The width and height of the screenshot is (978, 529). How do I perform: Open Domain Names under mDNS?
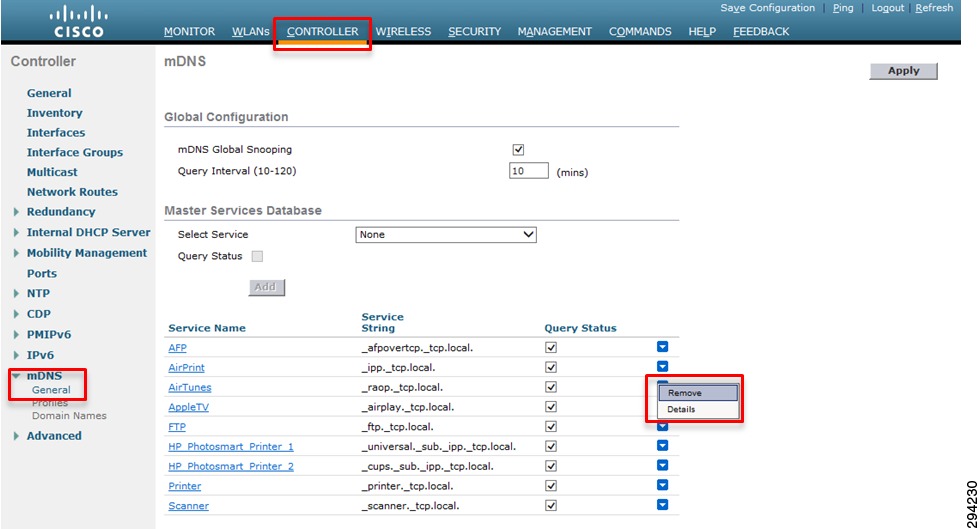coord(69,415)
